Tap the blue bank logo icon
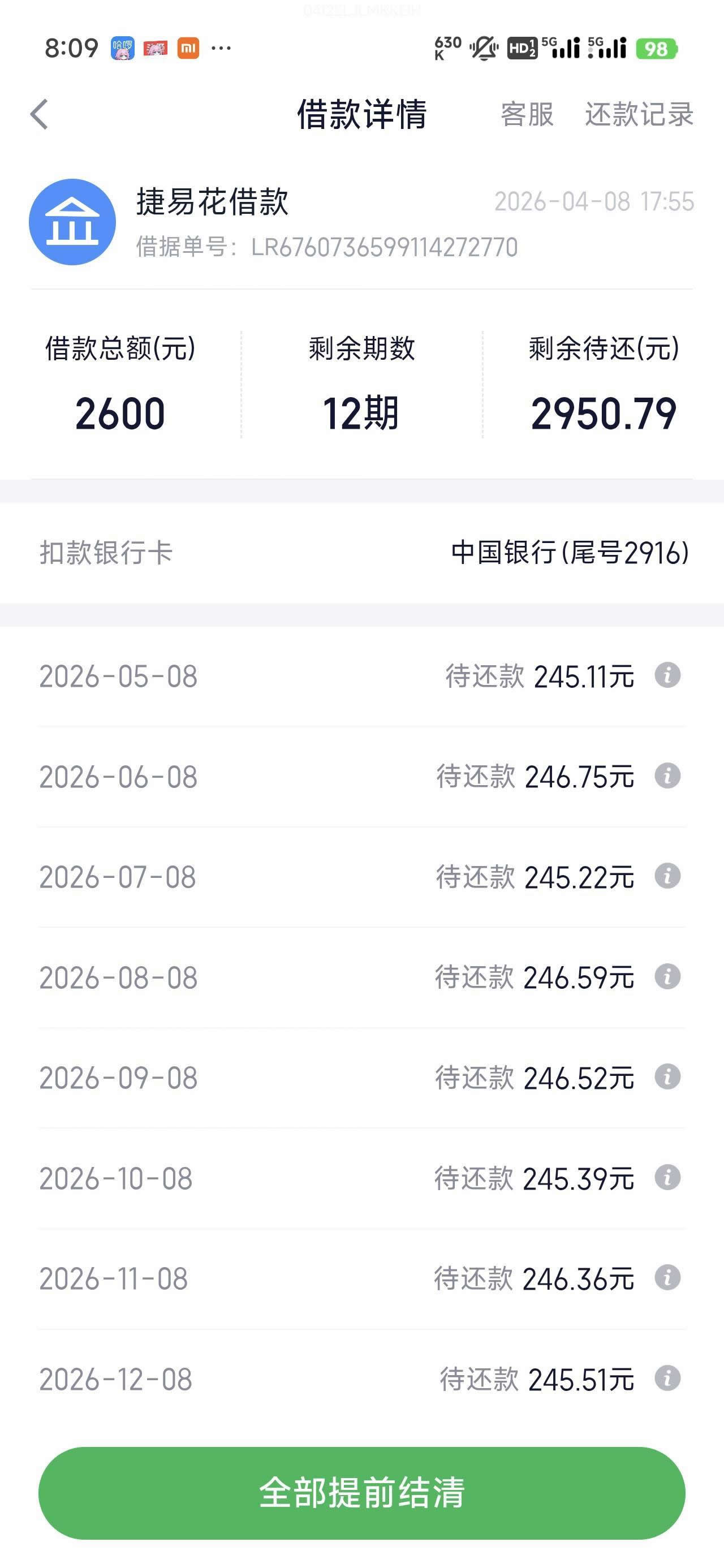The height and width of the screenshot is (1568, 724). pos(72,222)
